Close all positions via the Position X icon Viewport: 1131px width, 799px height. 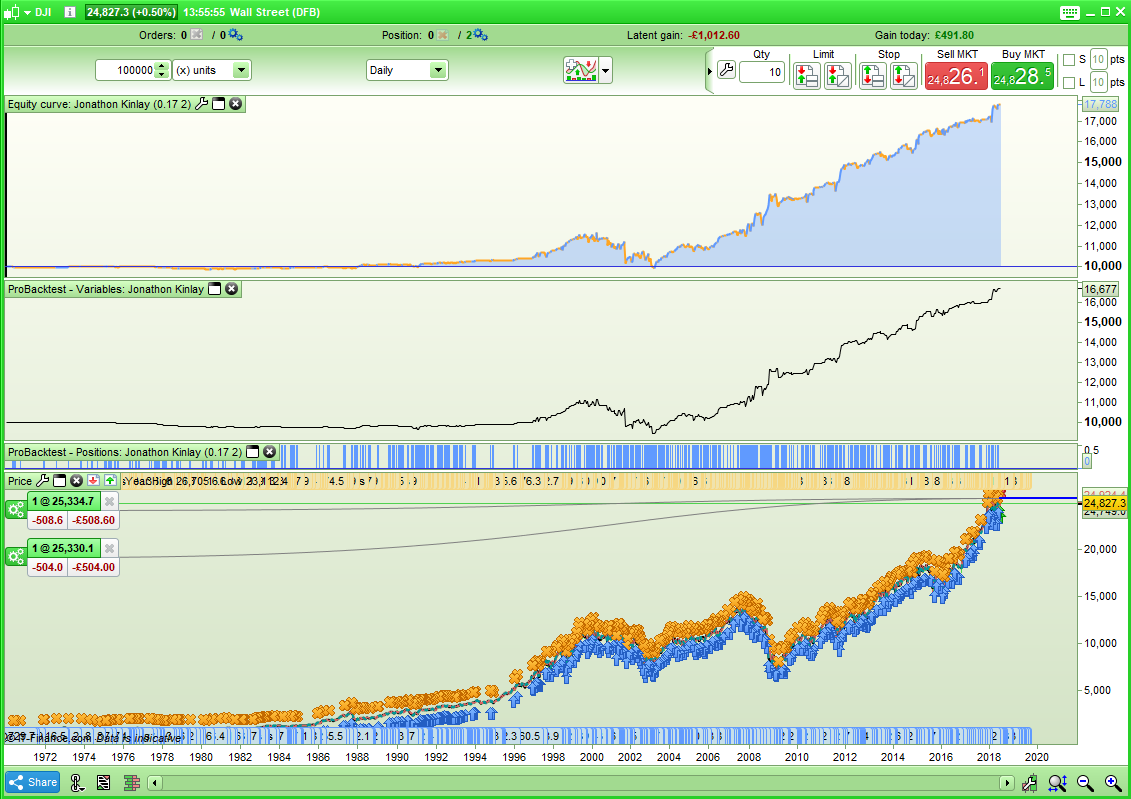click(442, 35)
